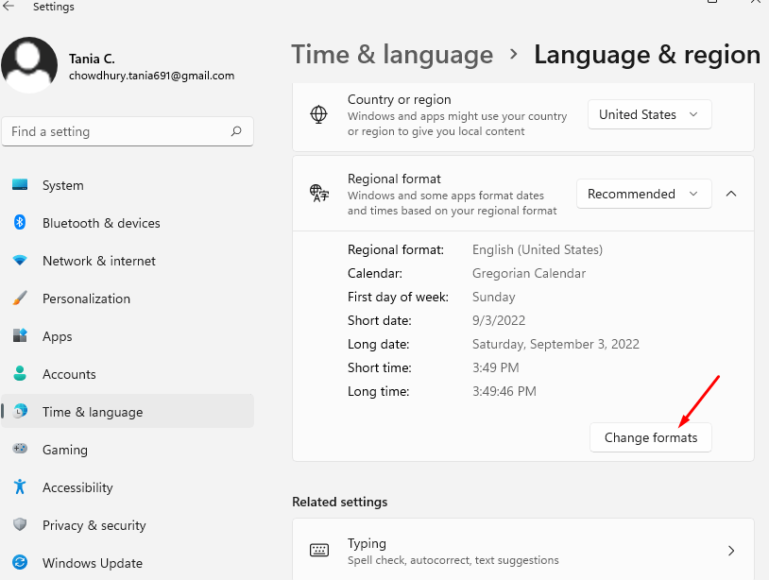The image size is (769, 580).
Task: Click the Windows Update sync icon
Action: point(20,562)
